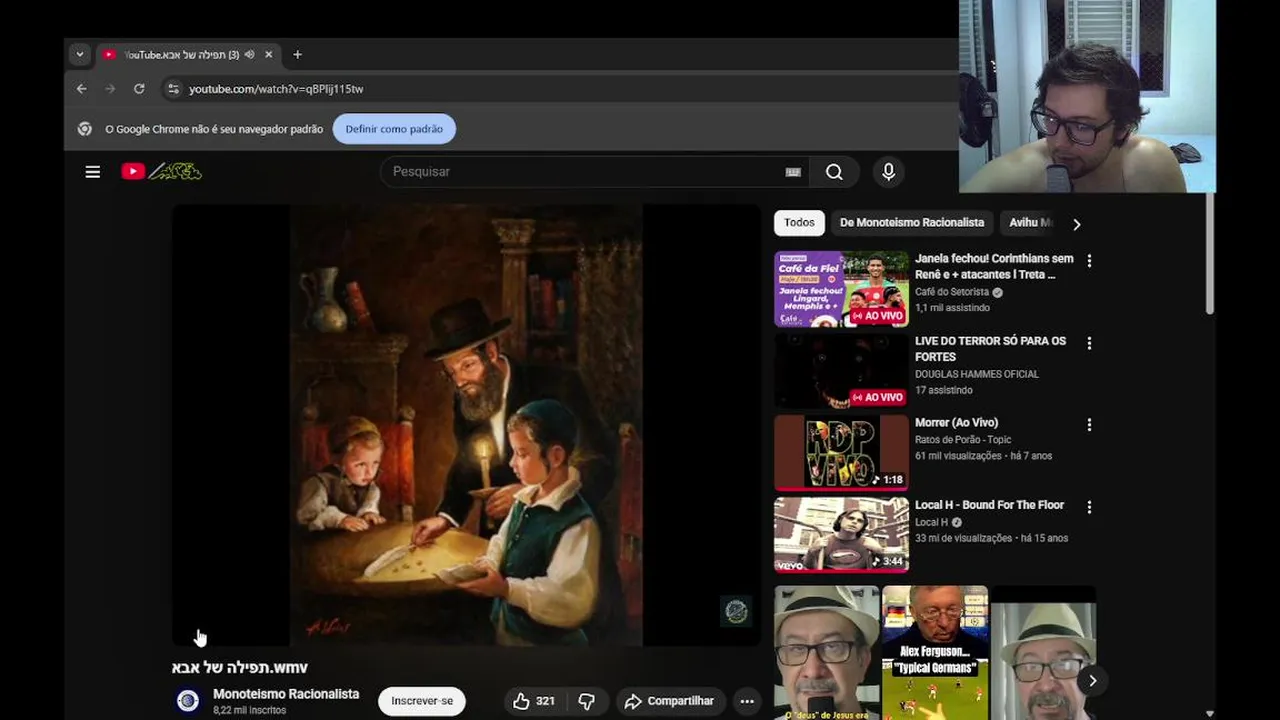Start voice search with the microphone
This screenshot has height=720, width=1280.
(888, 172)
